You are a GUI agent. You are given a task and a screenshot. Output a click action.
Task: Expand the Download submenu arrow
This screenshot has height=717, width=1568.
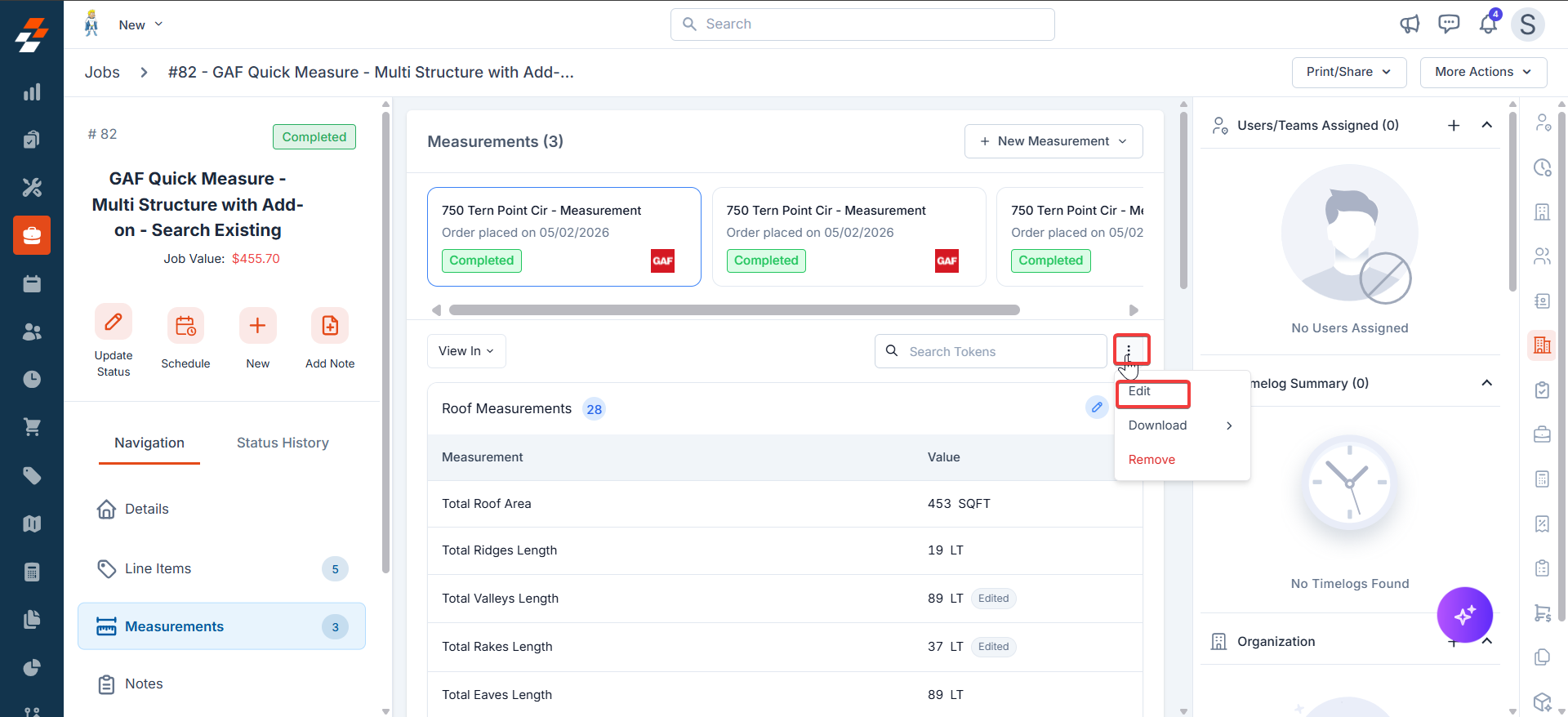[1229, 425]
